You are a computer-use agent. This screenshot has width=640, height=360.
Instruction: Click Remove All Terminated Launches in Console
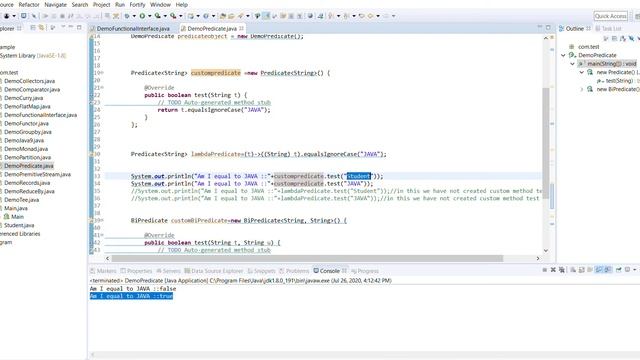coord(562,270)
